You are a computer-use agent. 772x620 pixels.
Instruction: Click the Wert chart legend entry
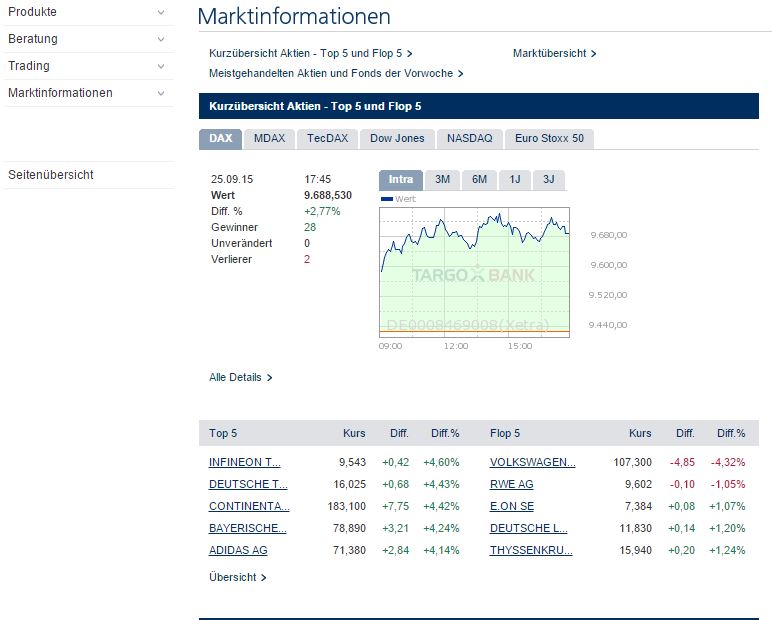coord(398,199)
